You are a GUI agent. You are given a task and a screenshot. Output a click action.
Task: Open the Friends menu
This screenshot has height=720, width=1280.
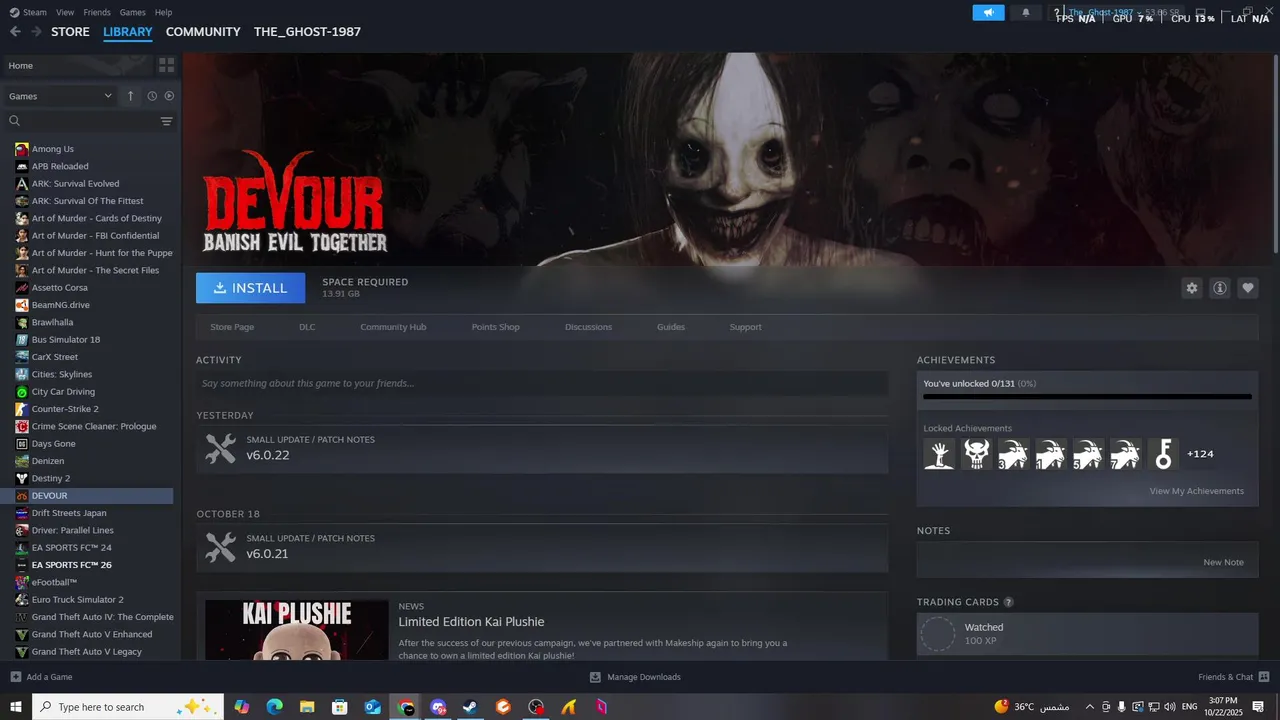coord(97,12)
